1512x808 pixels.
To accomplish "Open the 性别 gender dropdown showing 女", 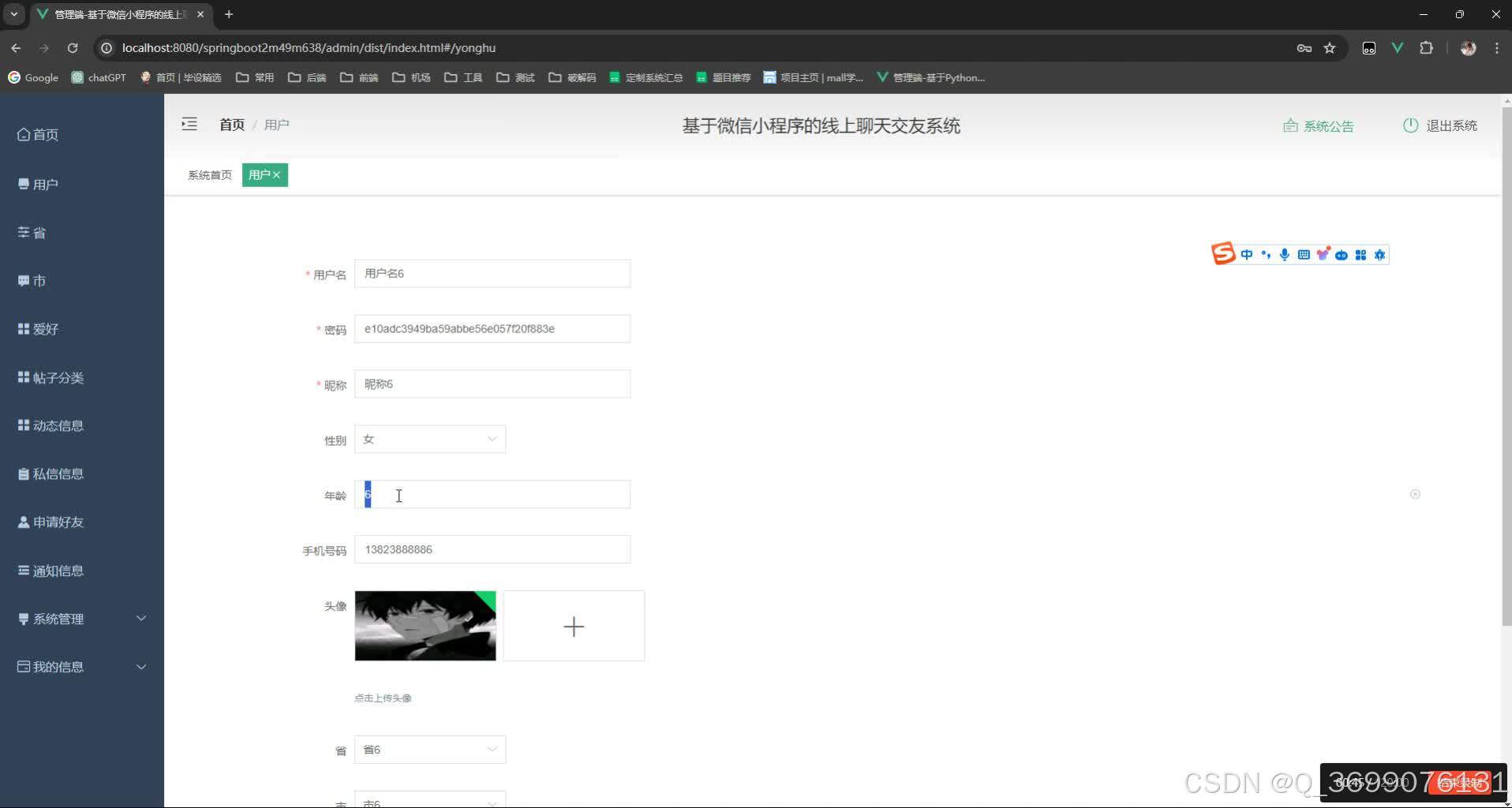I will (x=429, y=439).
